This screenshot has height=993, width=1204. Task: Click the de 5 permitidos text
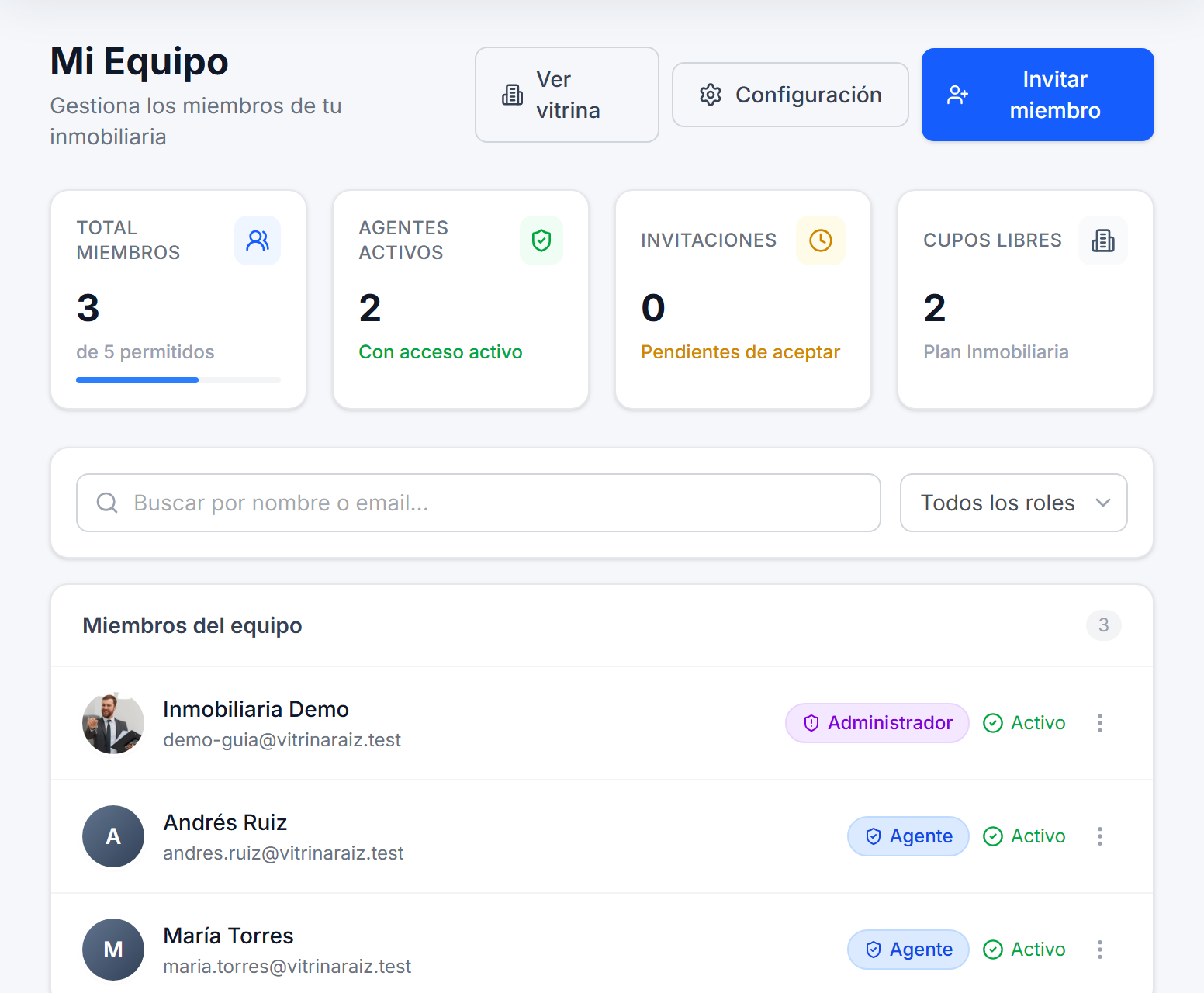(x=145, y=352)
